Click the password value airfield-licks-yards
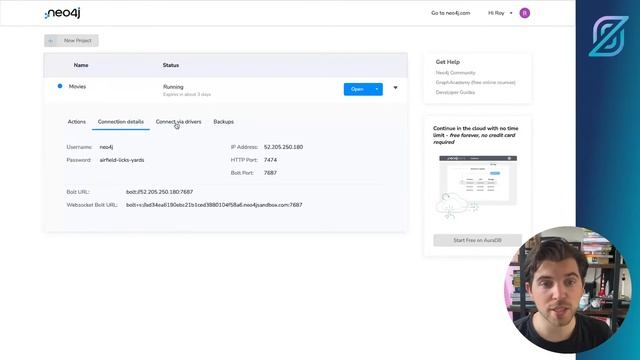The height and width of the screenshot is (360, 640). click(x=122, y=160)
